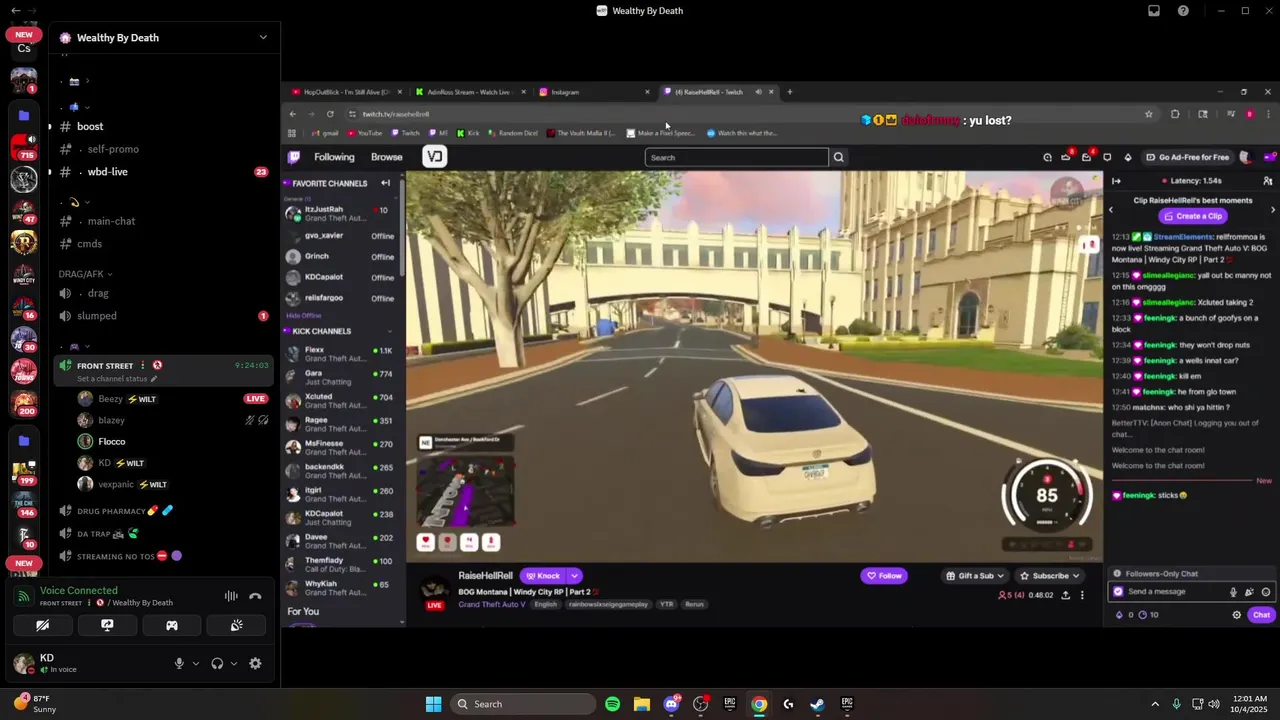Screen dimensions: 1280x720
Task: Expand the arrow next to Knock
Action: 574,576
